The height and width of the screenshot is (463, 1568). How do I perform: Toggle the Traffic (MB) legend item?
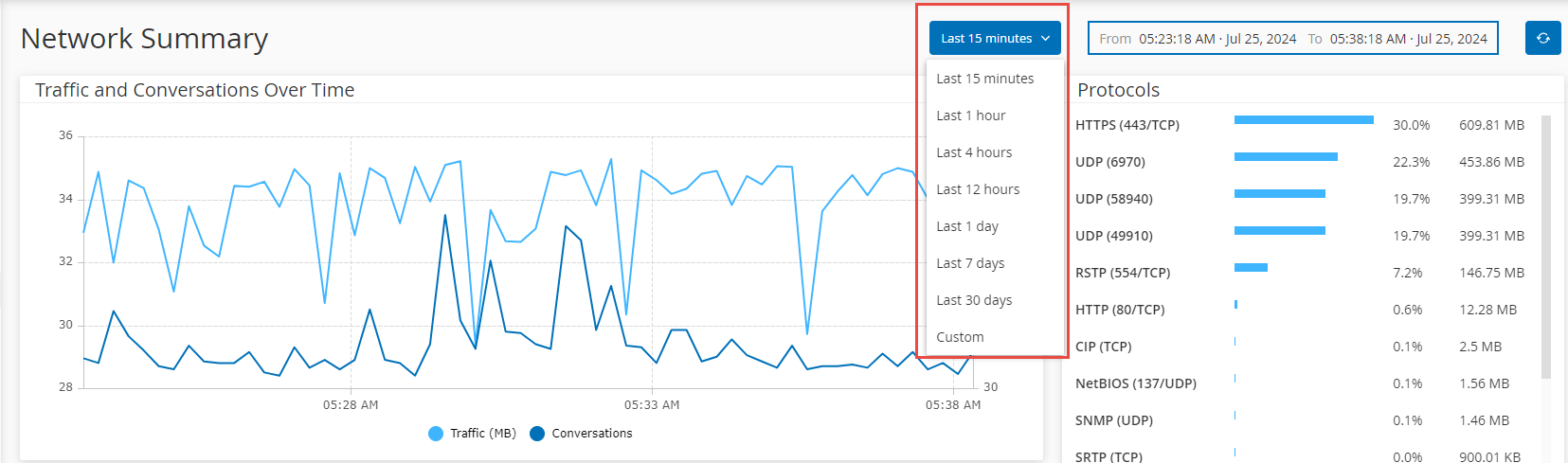(482, 434)
